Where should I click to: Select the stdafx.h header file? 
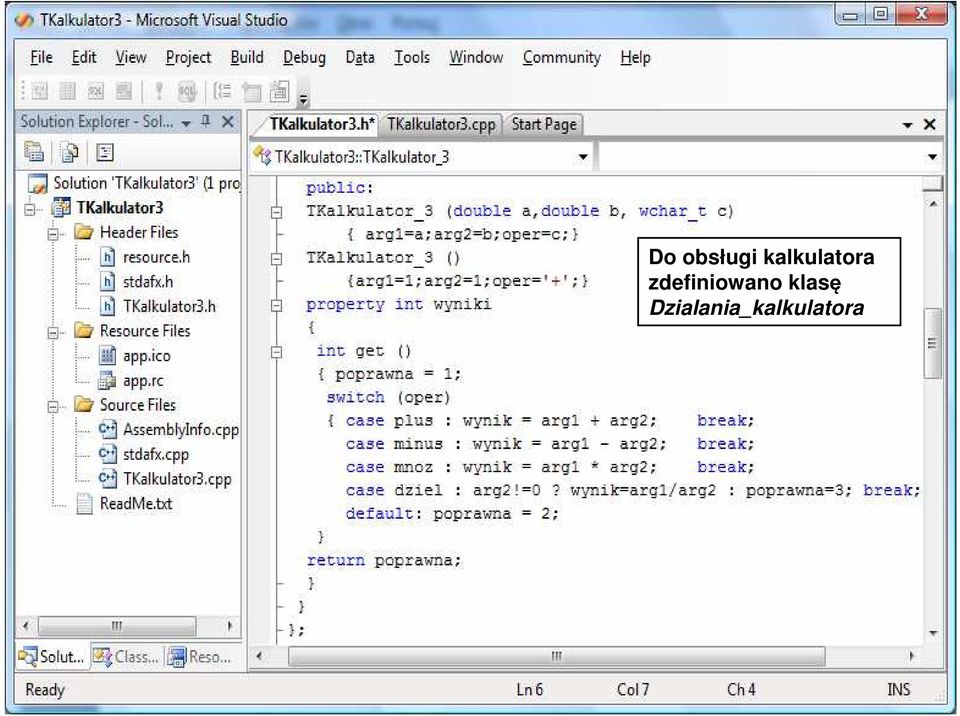tap(148, 282)
